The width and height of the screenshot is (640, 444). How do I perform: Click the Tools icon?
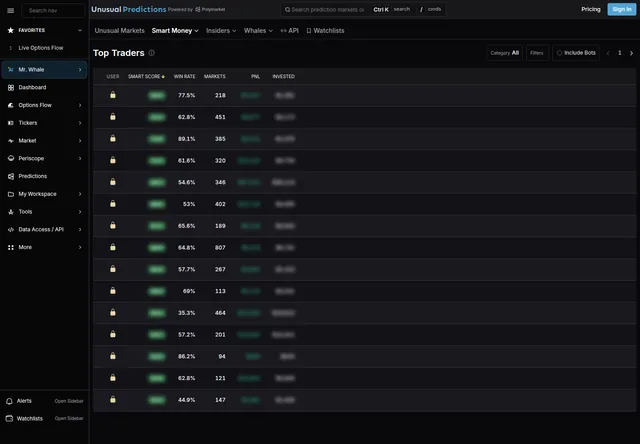[11, 212]
